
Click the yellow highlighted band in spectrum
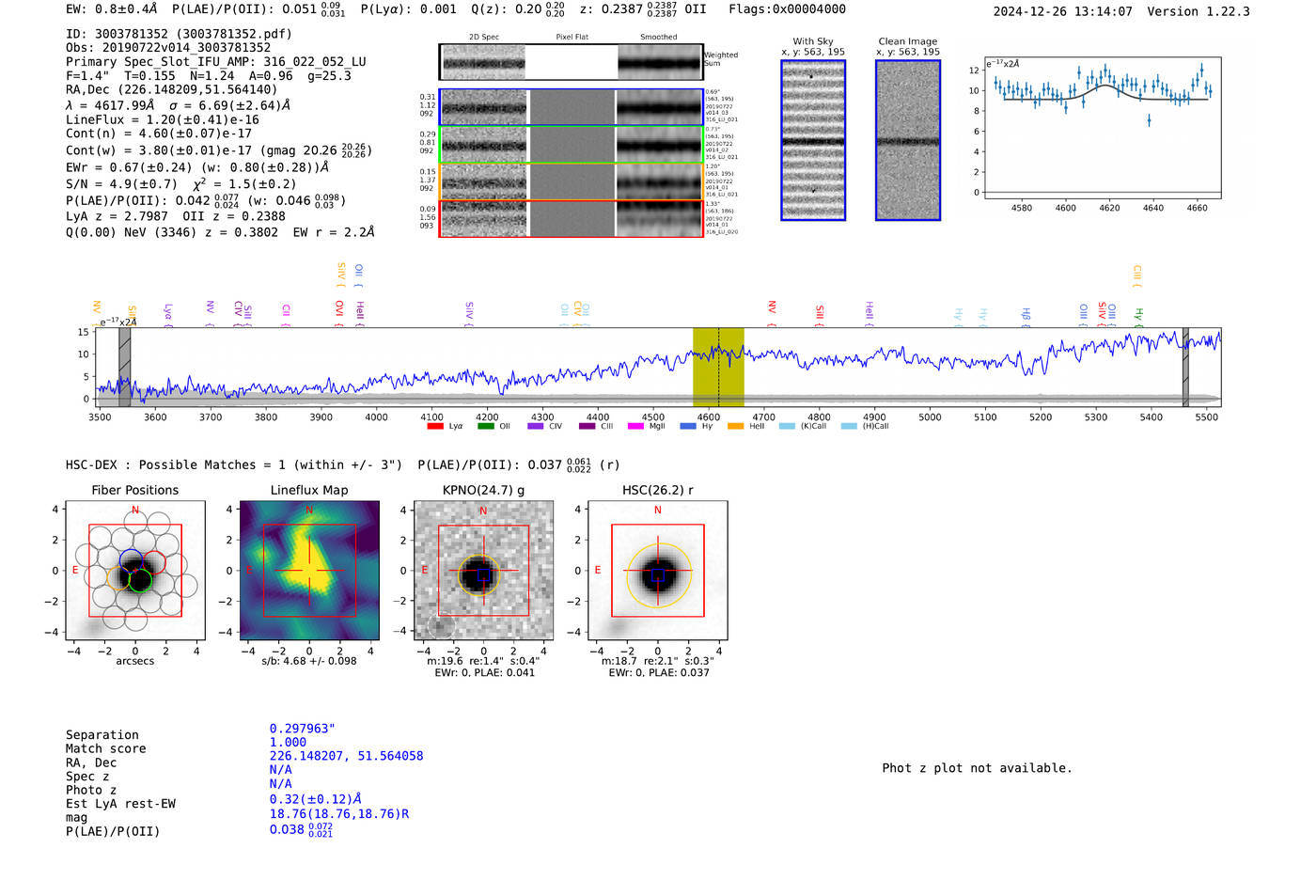pyautogui.click(x=718, y=367)
